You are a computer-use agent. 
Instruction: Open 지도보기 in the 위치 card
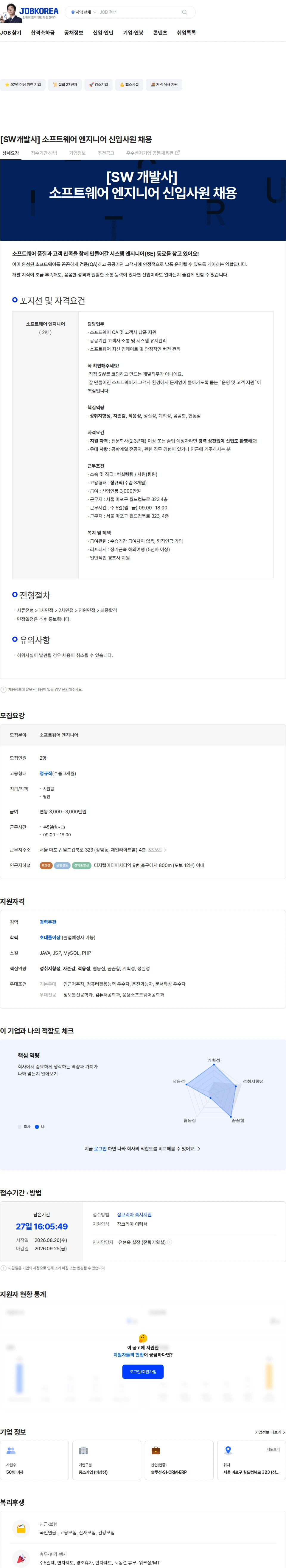point(273,1449)
